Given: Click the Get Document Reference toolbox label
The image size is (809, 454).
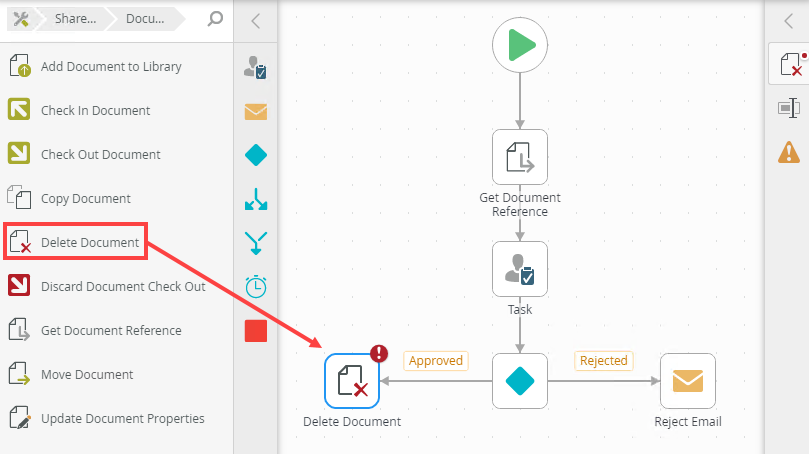Looking at the screenshot, I should coord(111,330).
